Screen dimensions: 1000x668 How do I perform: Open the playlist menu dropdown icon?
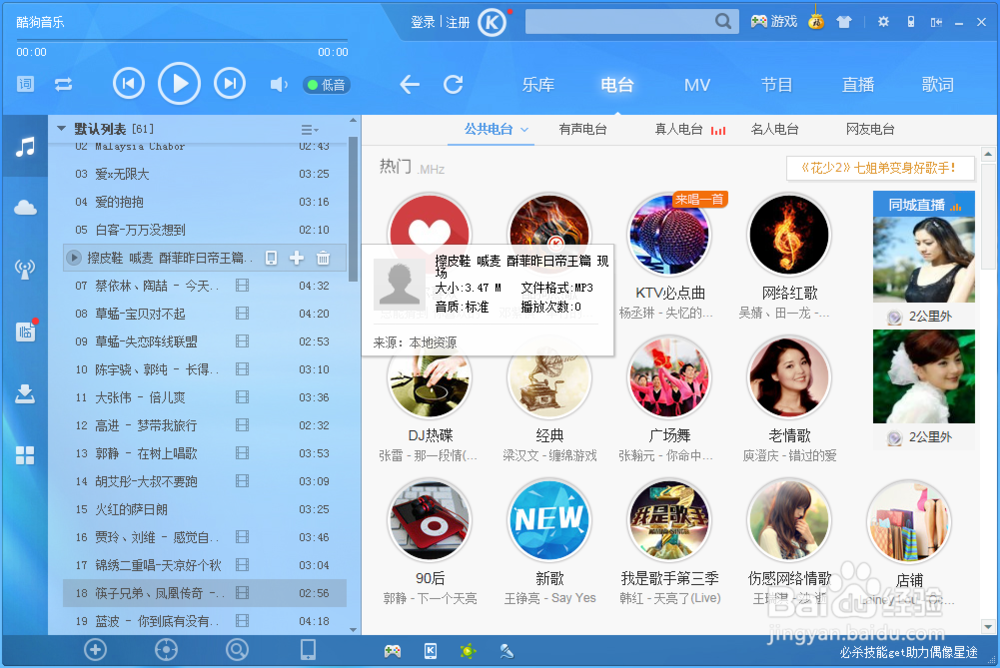(309, 130)
